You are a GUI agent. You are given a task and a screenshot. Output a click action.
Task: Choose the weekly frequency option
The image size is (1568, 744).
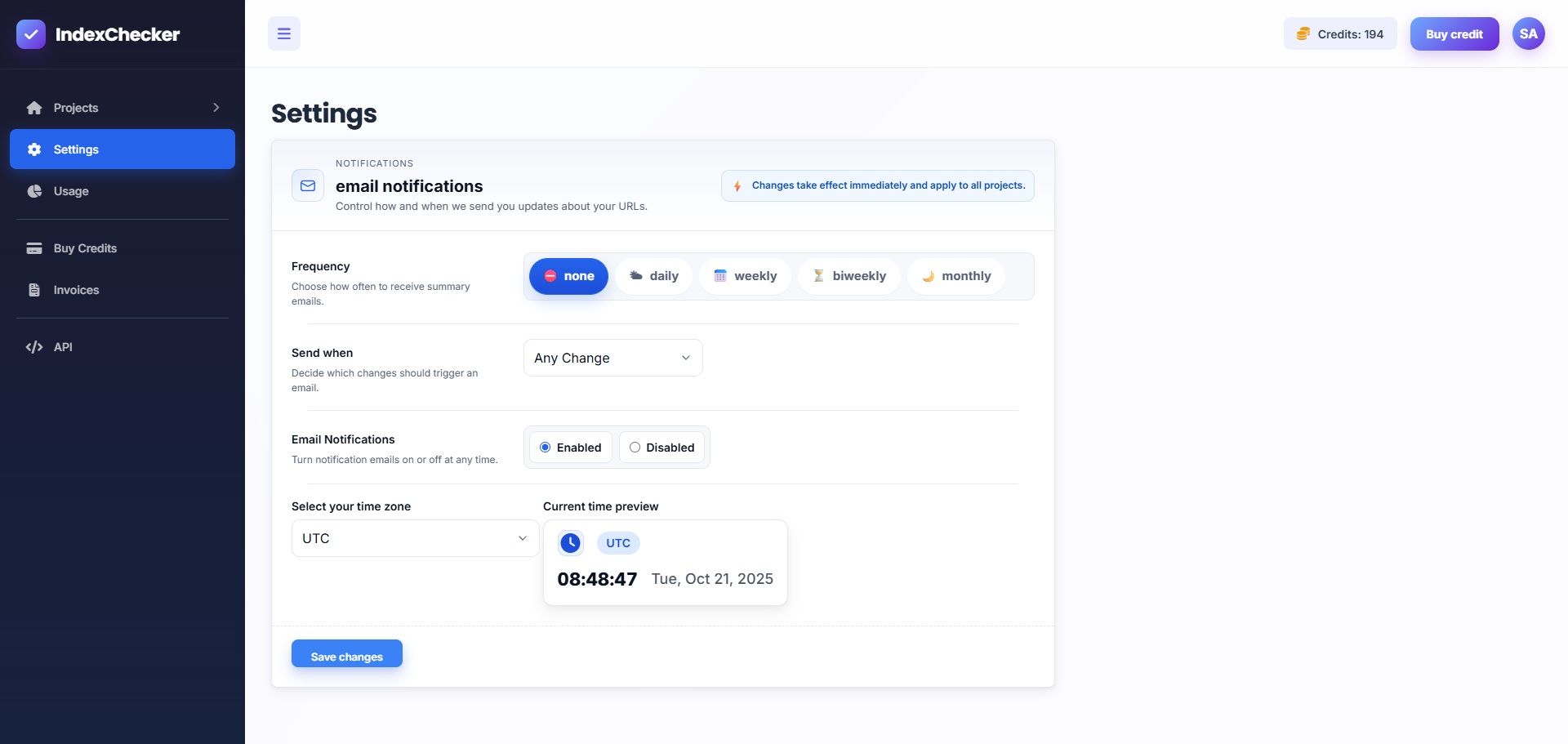coord(745,276)
